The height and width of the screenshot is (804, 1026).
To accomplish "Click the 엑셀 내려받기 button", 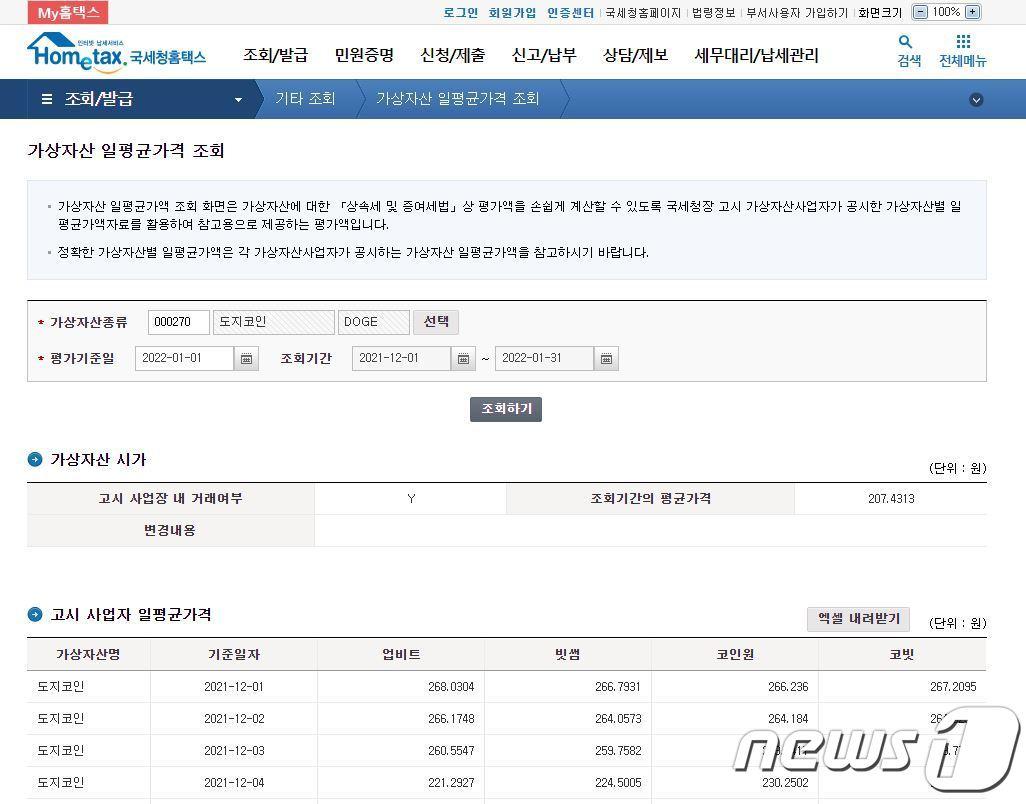I will click(x=858, y=619).
